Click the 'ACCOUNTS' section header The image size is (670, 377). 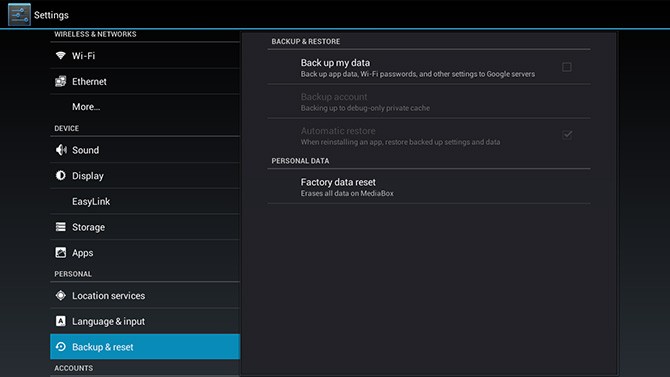(x=73, y=368)
